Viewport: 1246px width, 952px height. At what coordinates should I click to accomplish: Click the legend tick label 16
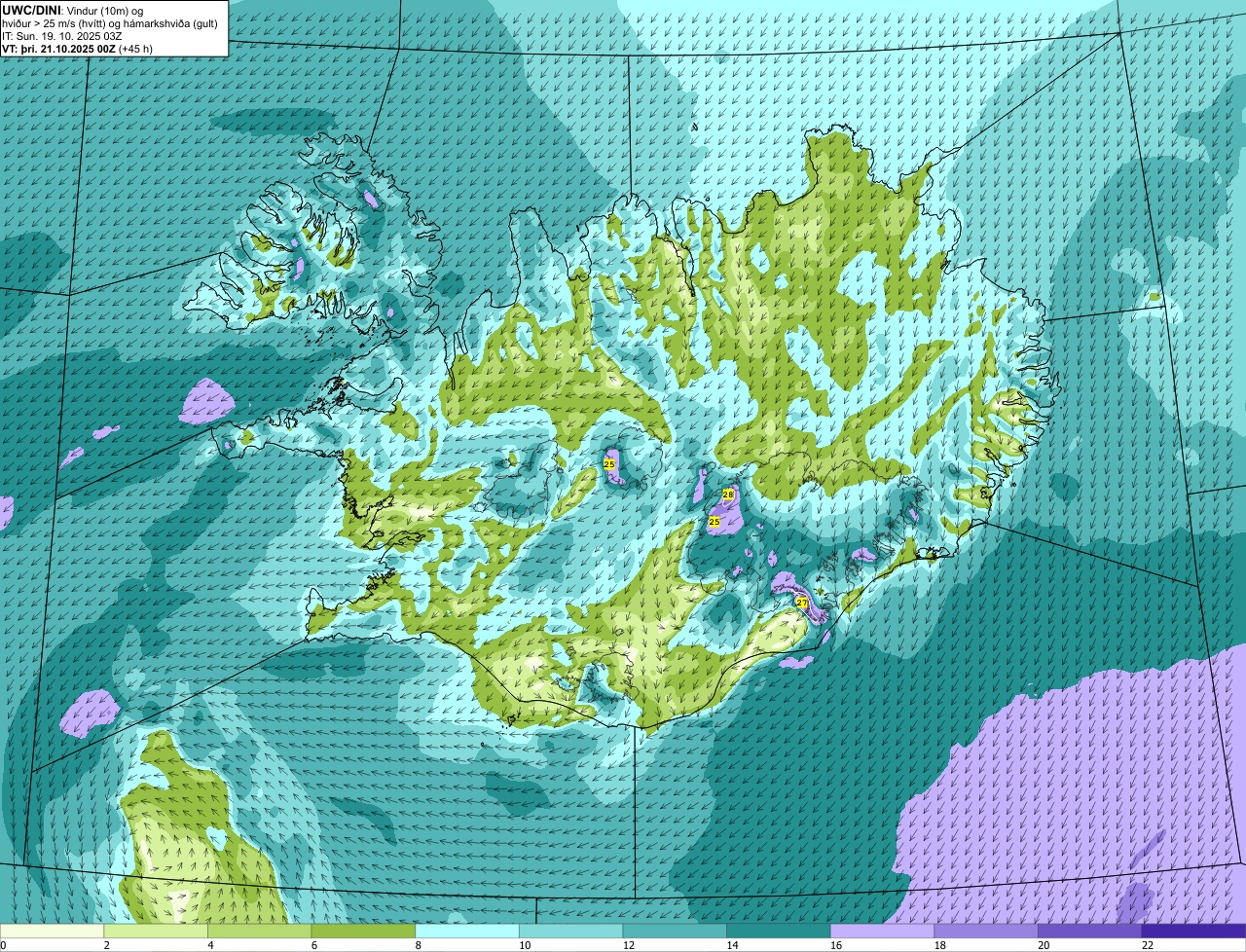836,945
